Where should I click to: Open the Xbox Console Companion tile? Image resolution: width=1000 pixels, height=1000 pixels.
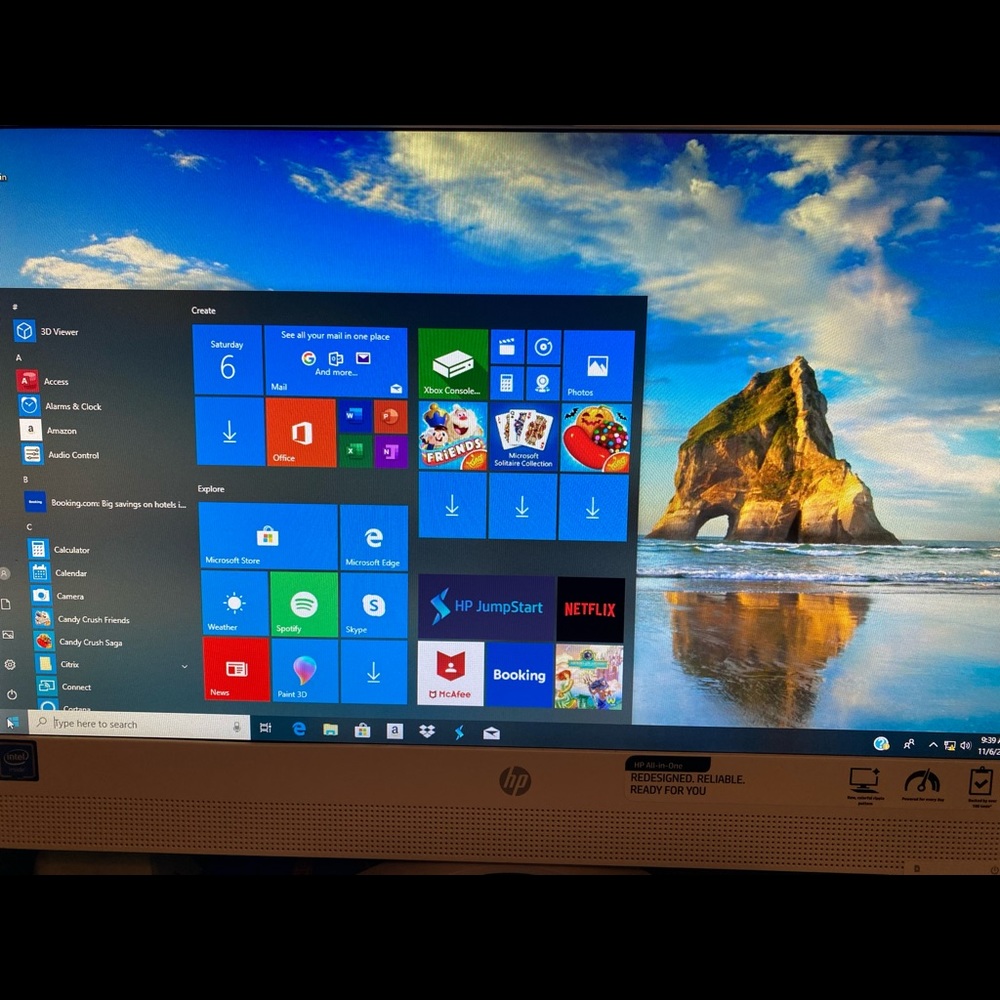tap(453, 364)
